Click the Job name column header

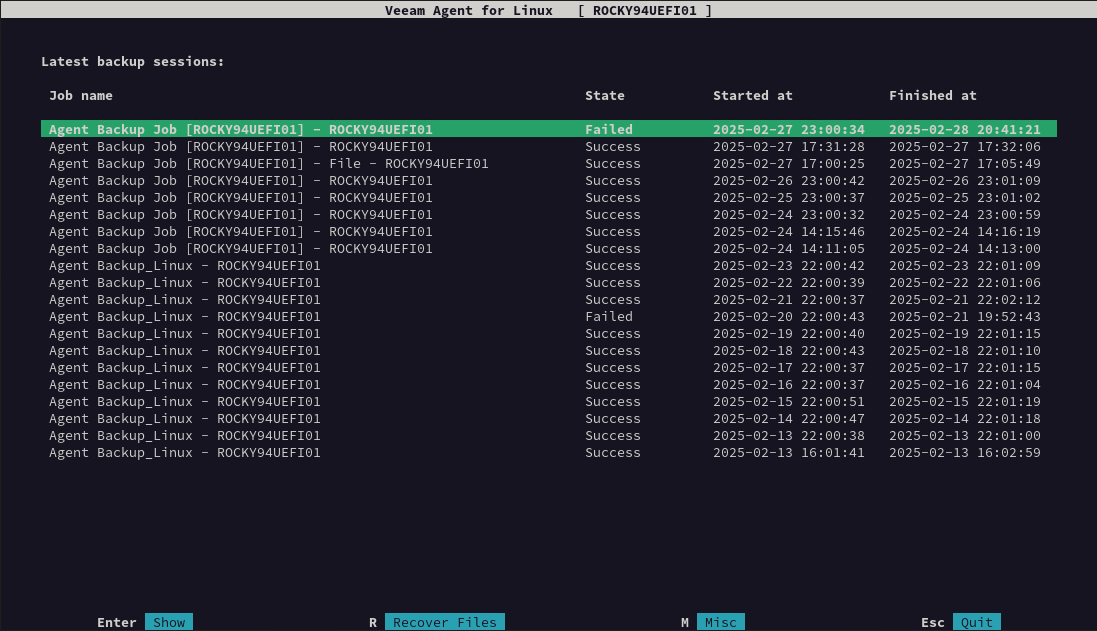(x=80, y=95)
